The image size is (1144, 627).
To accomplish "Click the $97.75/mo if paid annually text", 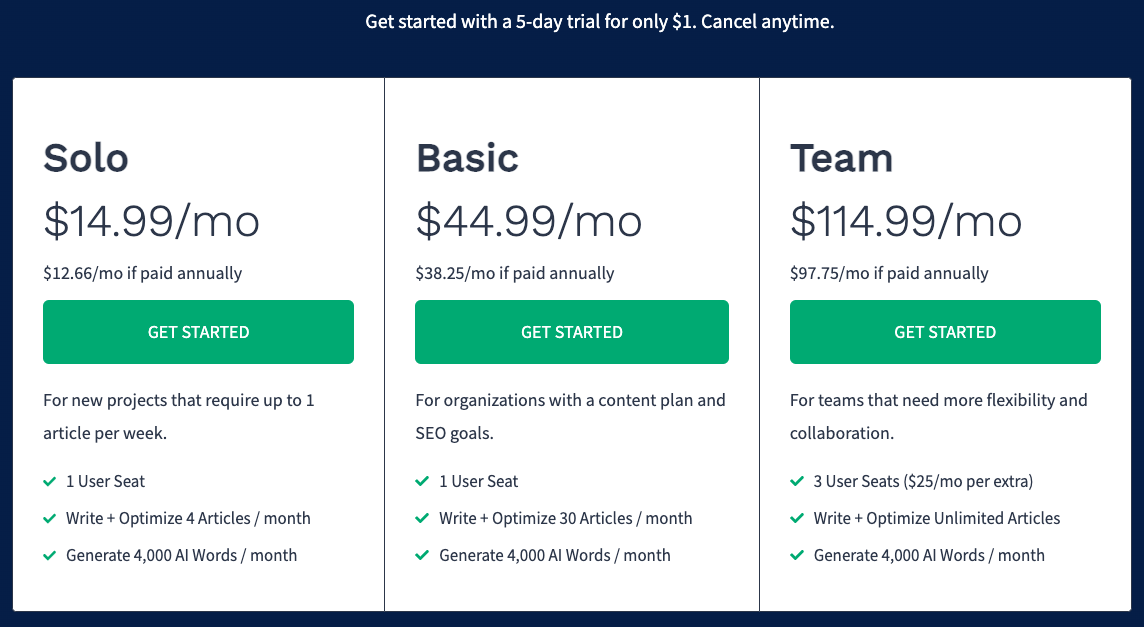I will click(889, 274).
